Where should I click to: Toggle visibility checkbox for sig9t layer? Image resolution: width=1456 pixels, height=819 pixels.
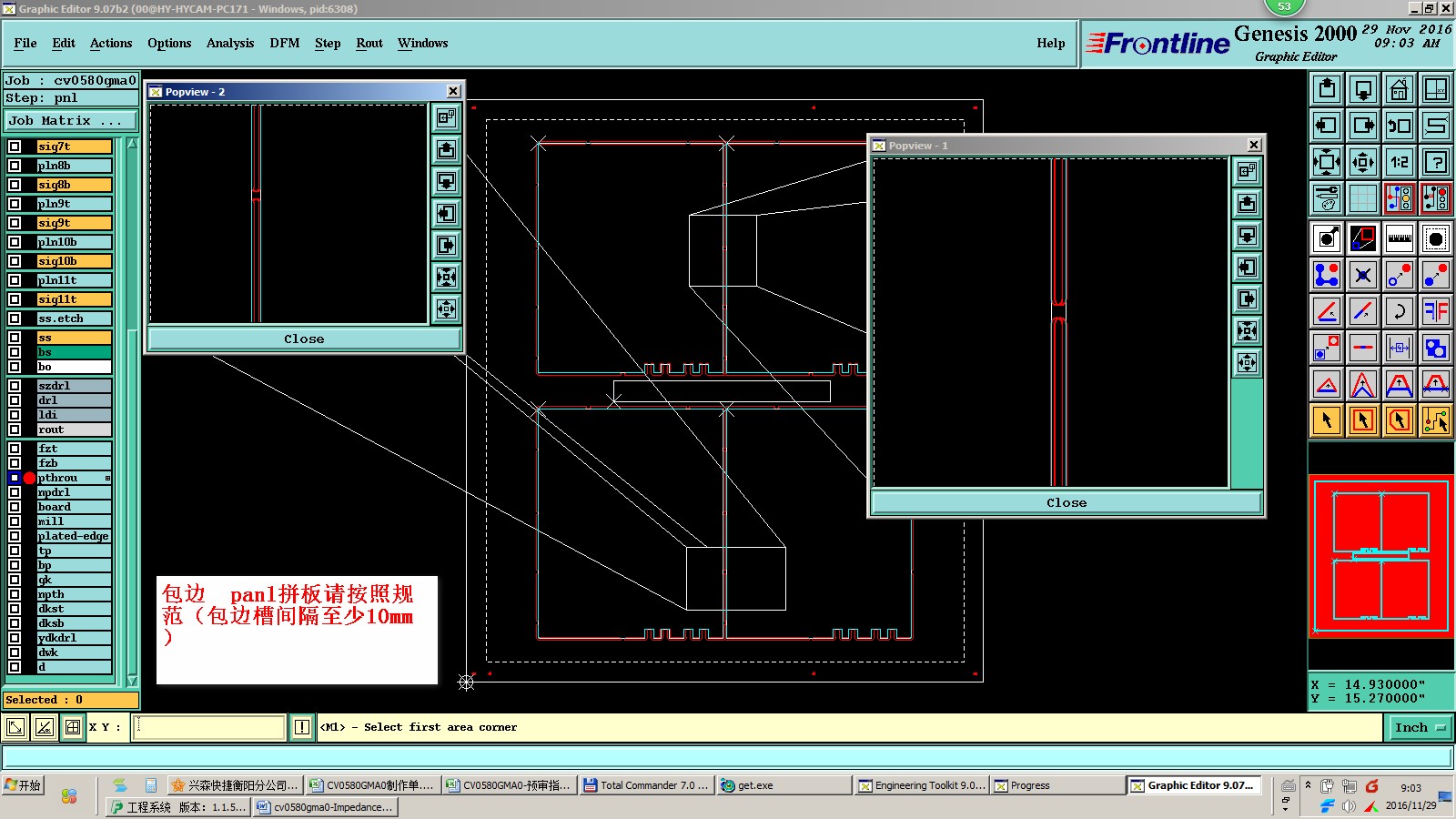point(15,223)
